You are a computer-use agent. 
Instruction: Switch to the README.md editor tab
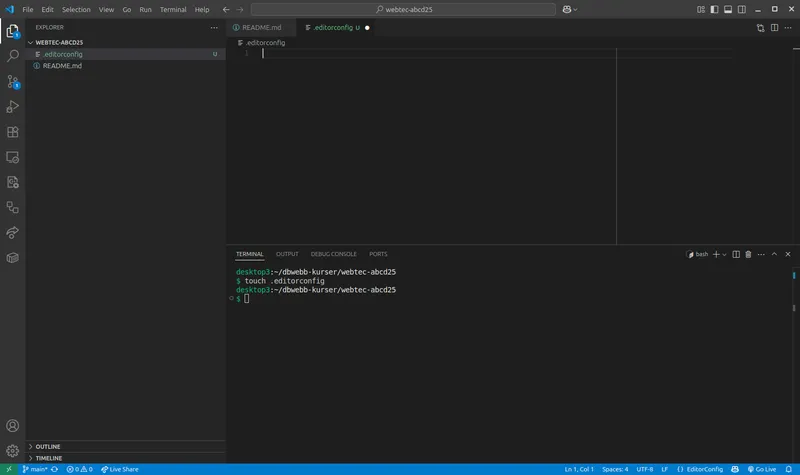point(261,28)
